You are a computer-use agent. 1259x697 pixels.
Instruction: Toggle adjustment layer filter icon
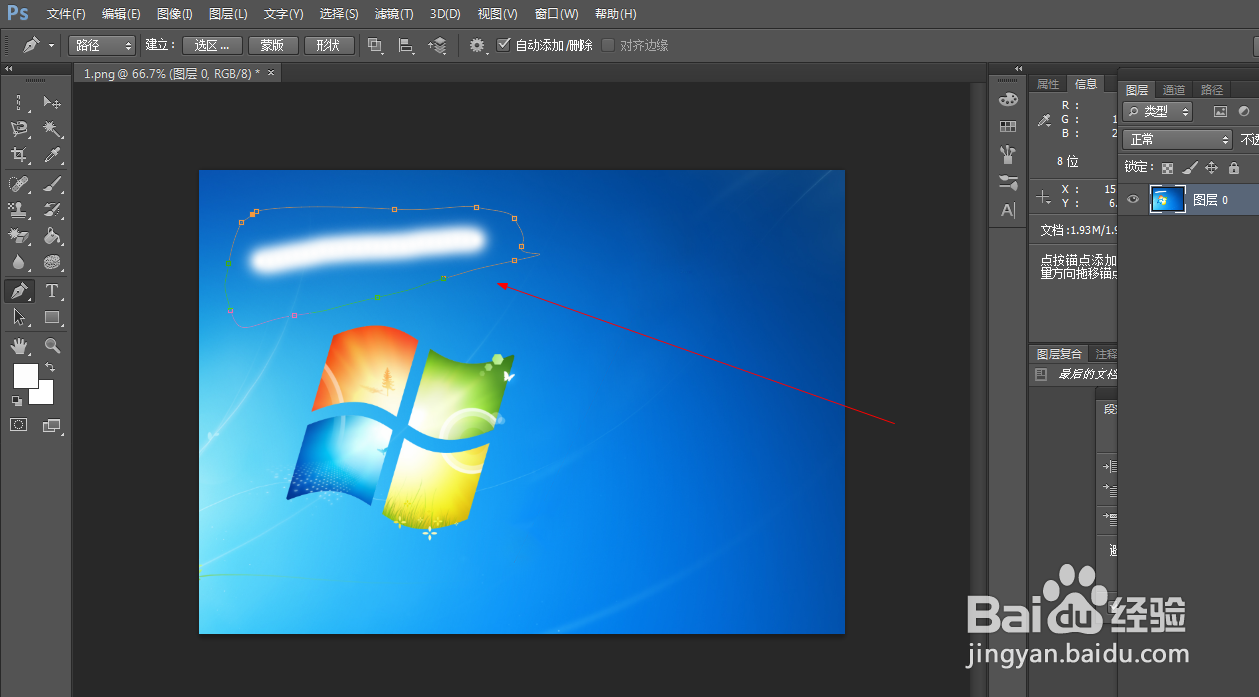(1244, 112)
